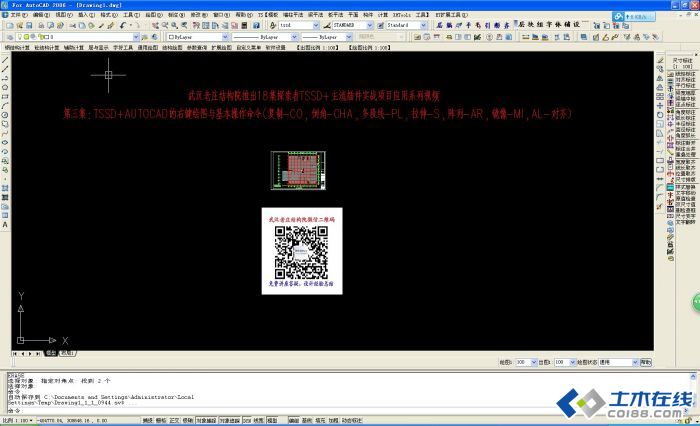Screen dimensions: 700x426
Task: Toggle the 线宽 lineweight button
Action: pyautogui.click(x=259, y=420)
